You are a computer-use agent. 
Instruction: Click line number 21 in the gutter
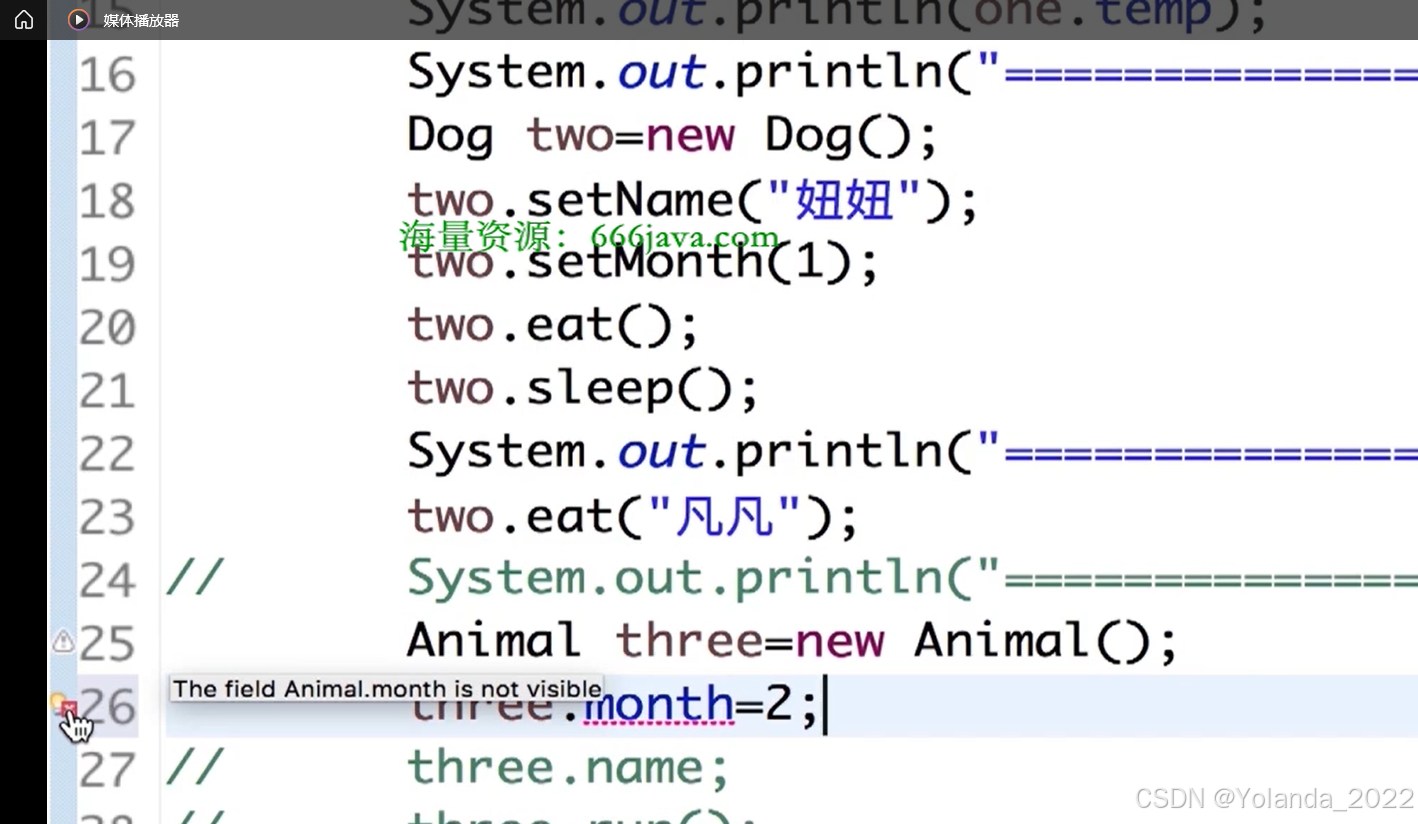[x=107, y=390]
